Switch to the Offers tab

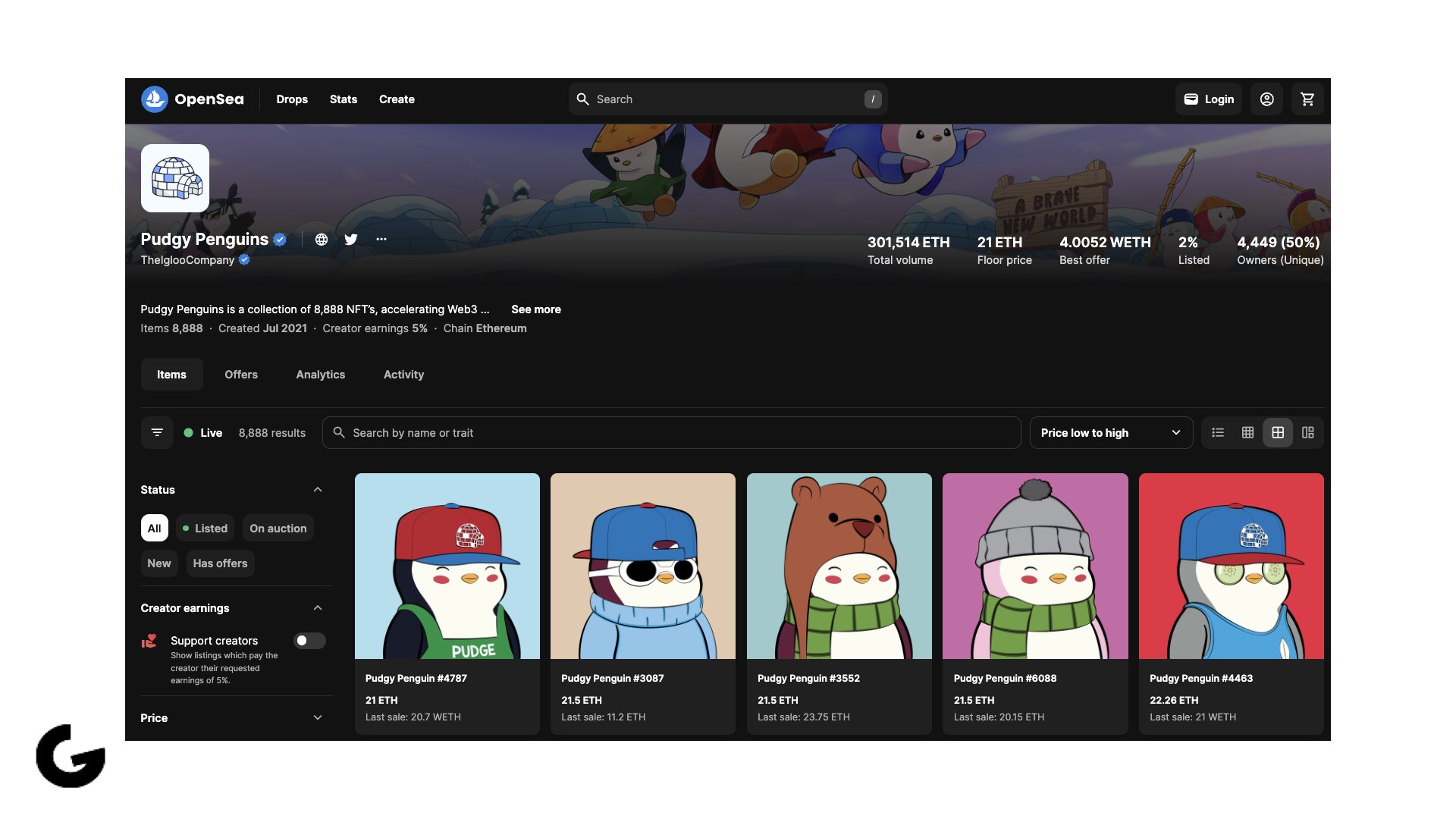pos(241,375)
